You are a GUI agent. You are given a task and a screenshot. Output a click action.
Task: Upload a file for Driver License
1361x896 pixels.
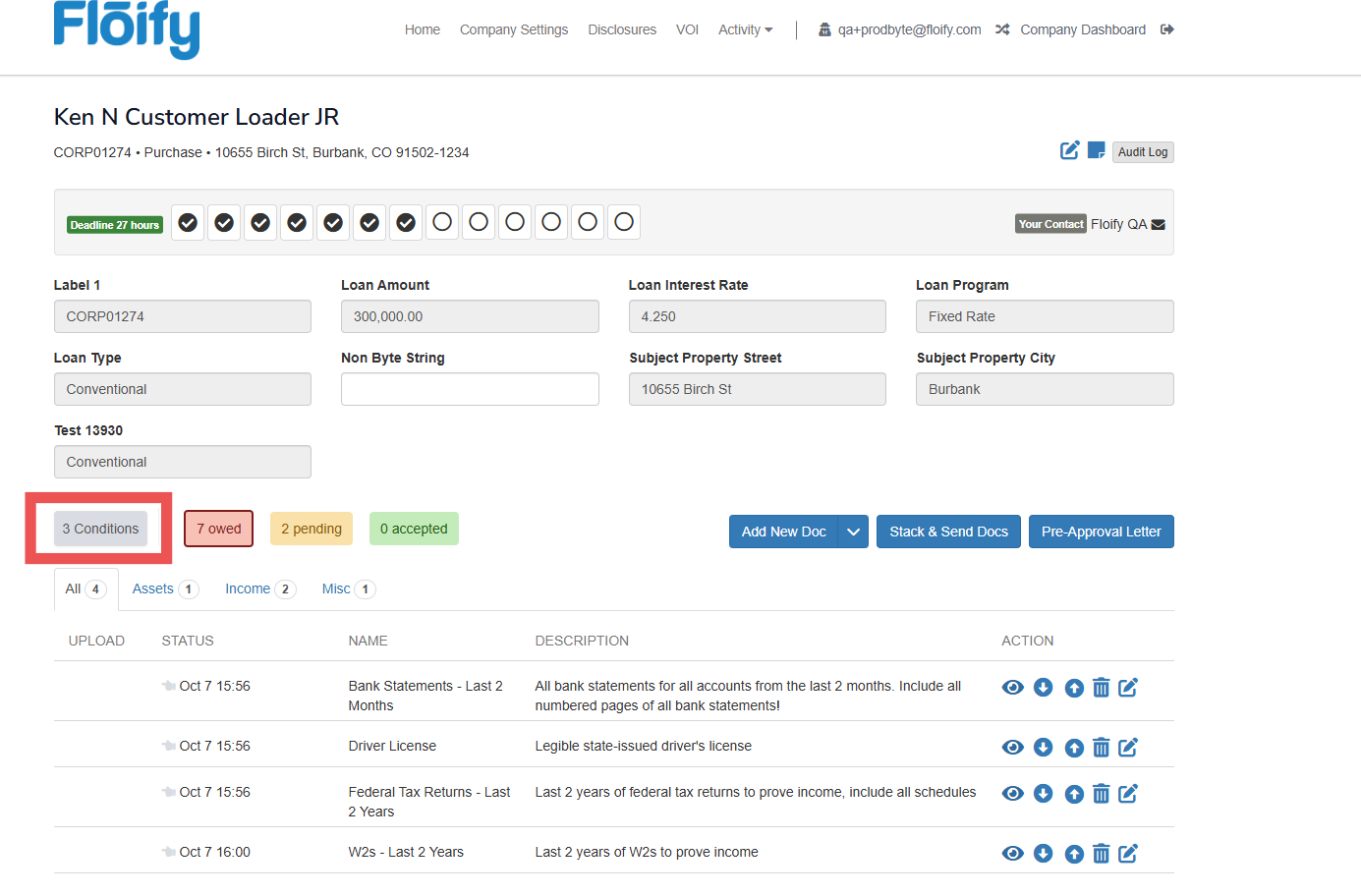1074,748
